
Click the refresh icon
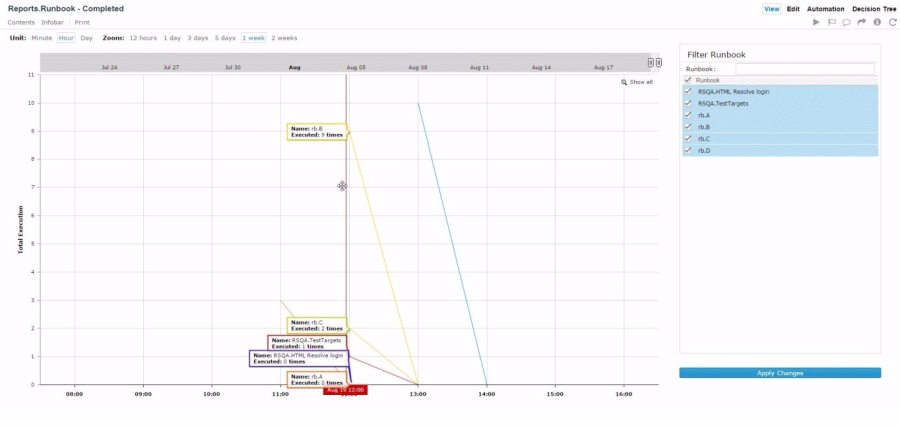coord(892,22)
